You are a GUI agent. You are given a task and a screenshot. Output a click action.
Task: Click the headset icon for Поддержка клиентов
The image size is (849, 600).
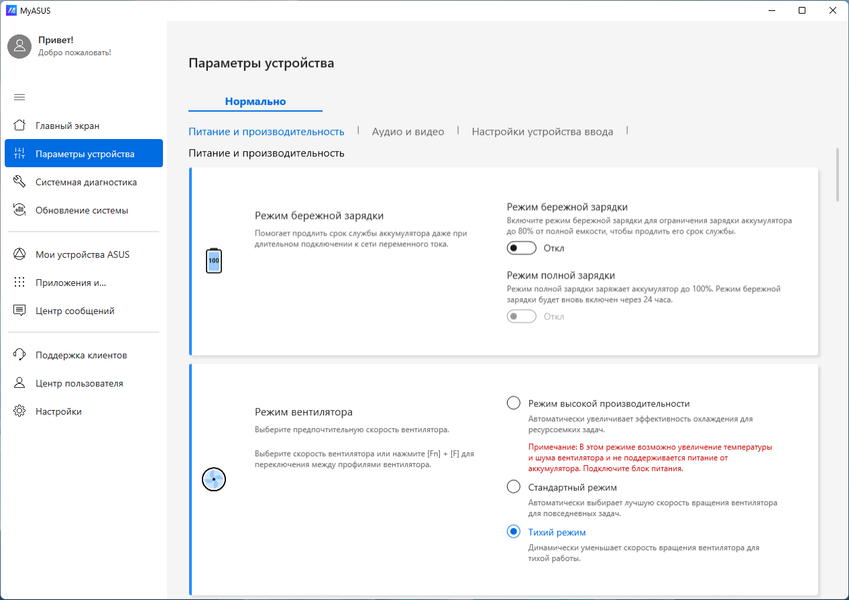[x=19, y=355]
